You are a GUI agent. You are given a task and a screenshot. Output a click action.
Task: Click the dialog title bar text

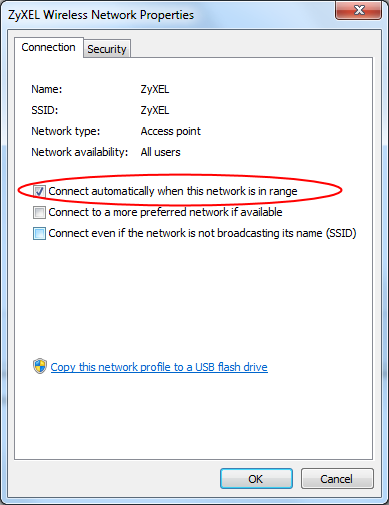[x=101, y=15]
